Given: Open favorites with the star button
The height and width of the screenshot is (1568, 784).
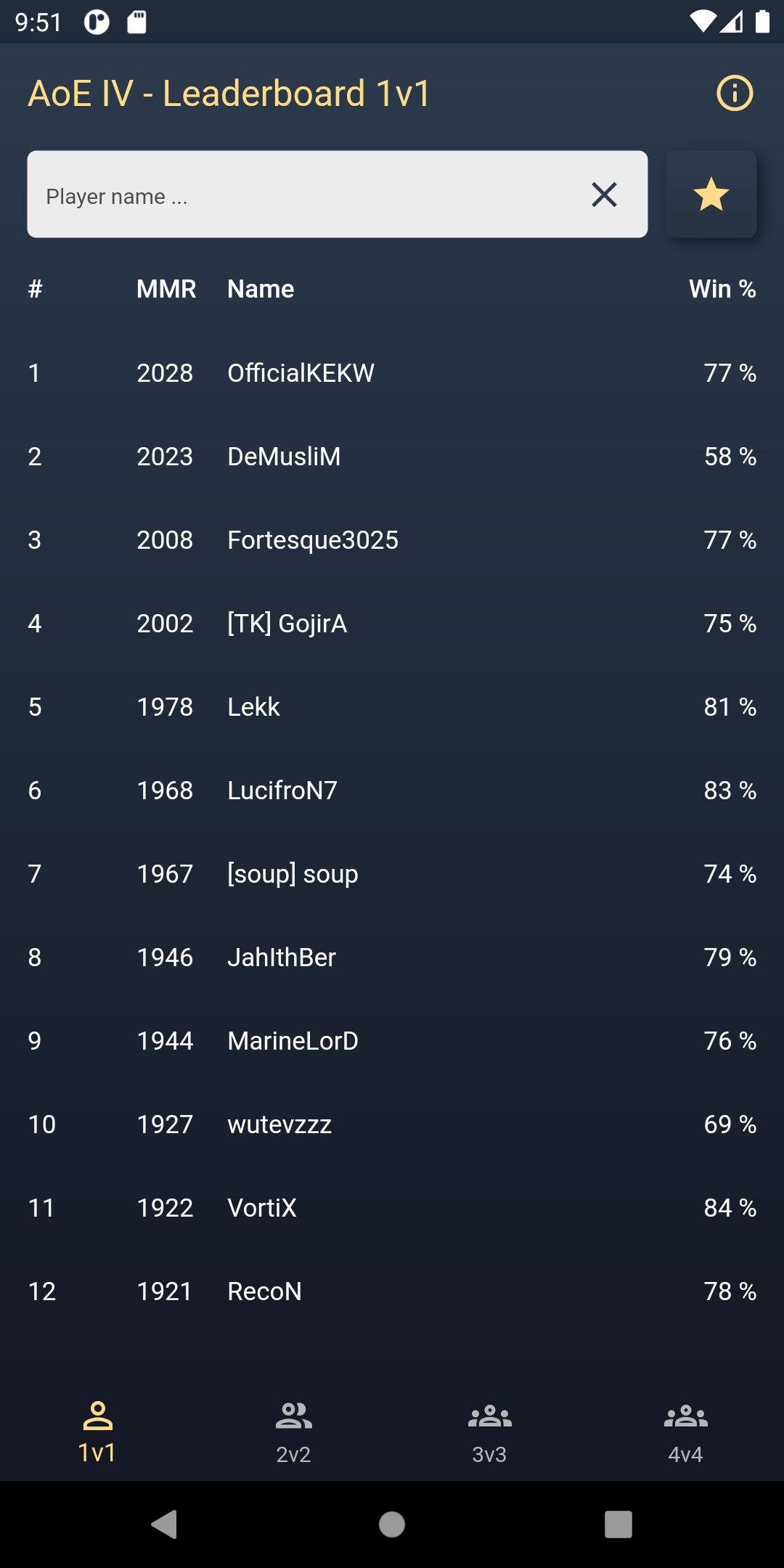Looking at the screenshot, I should pos(711,195).
